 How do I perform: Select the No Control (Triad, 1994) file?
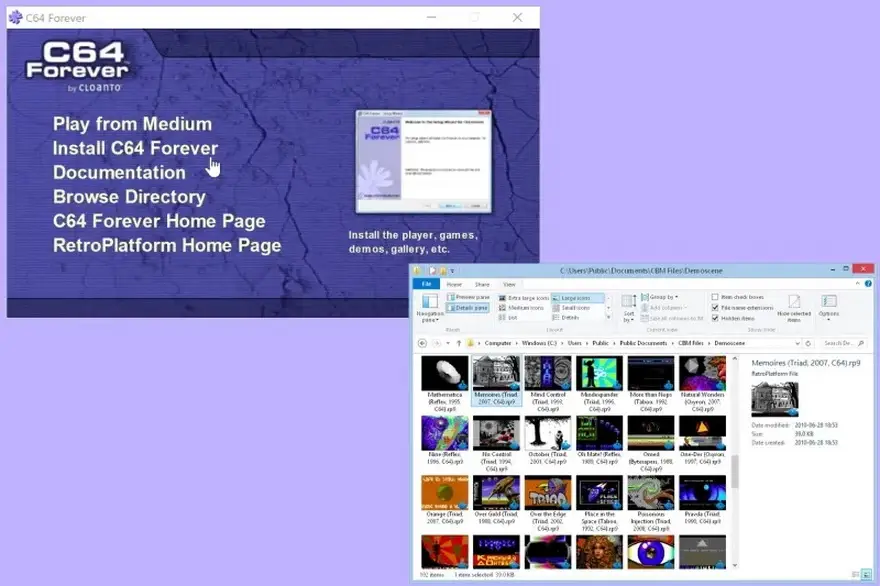[x=496, y=443]
